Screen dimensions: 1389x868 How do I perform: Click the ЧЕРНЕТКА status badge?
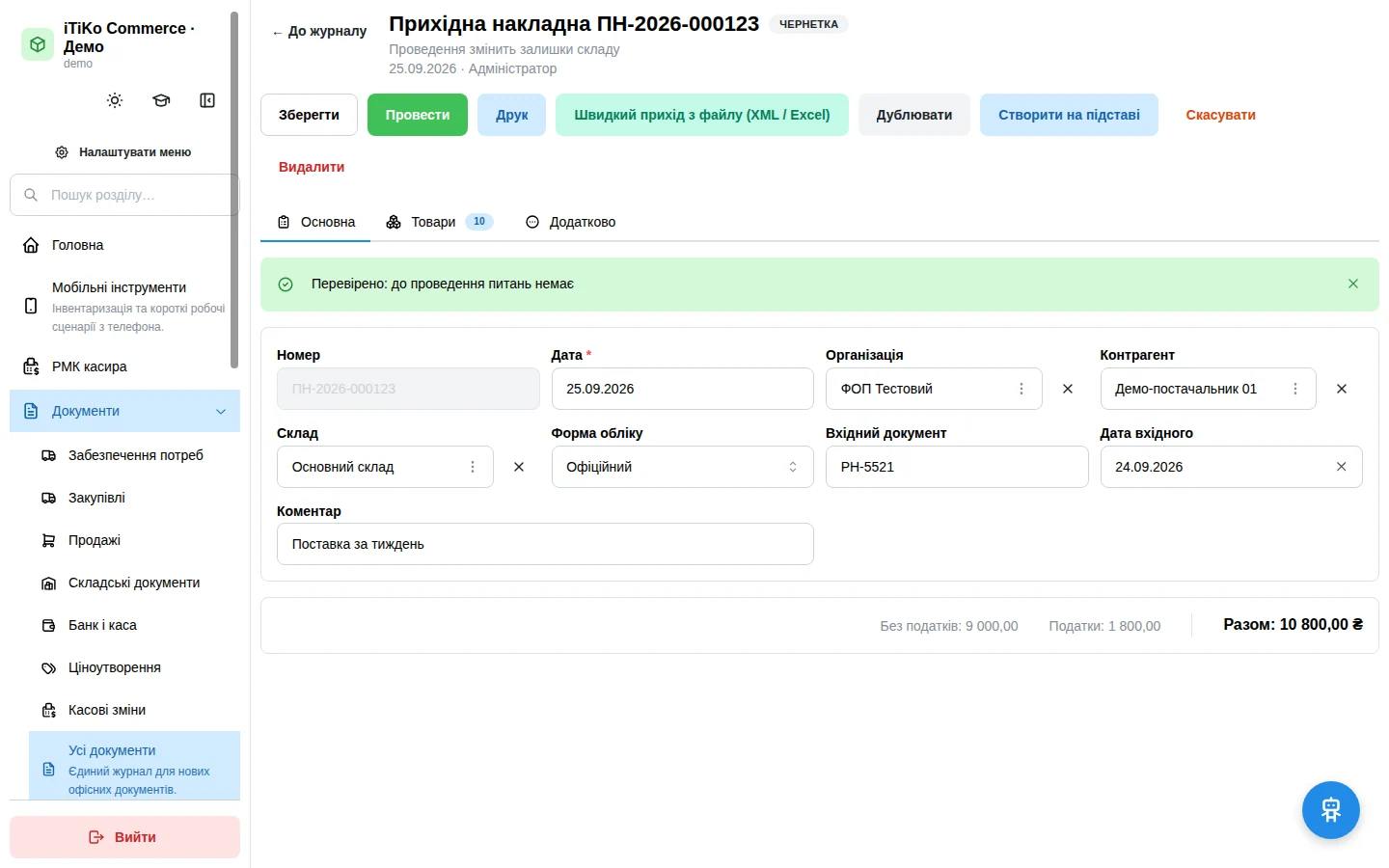click(x=808, y=24)
